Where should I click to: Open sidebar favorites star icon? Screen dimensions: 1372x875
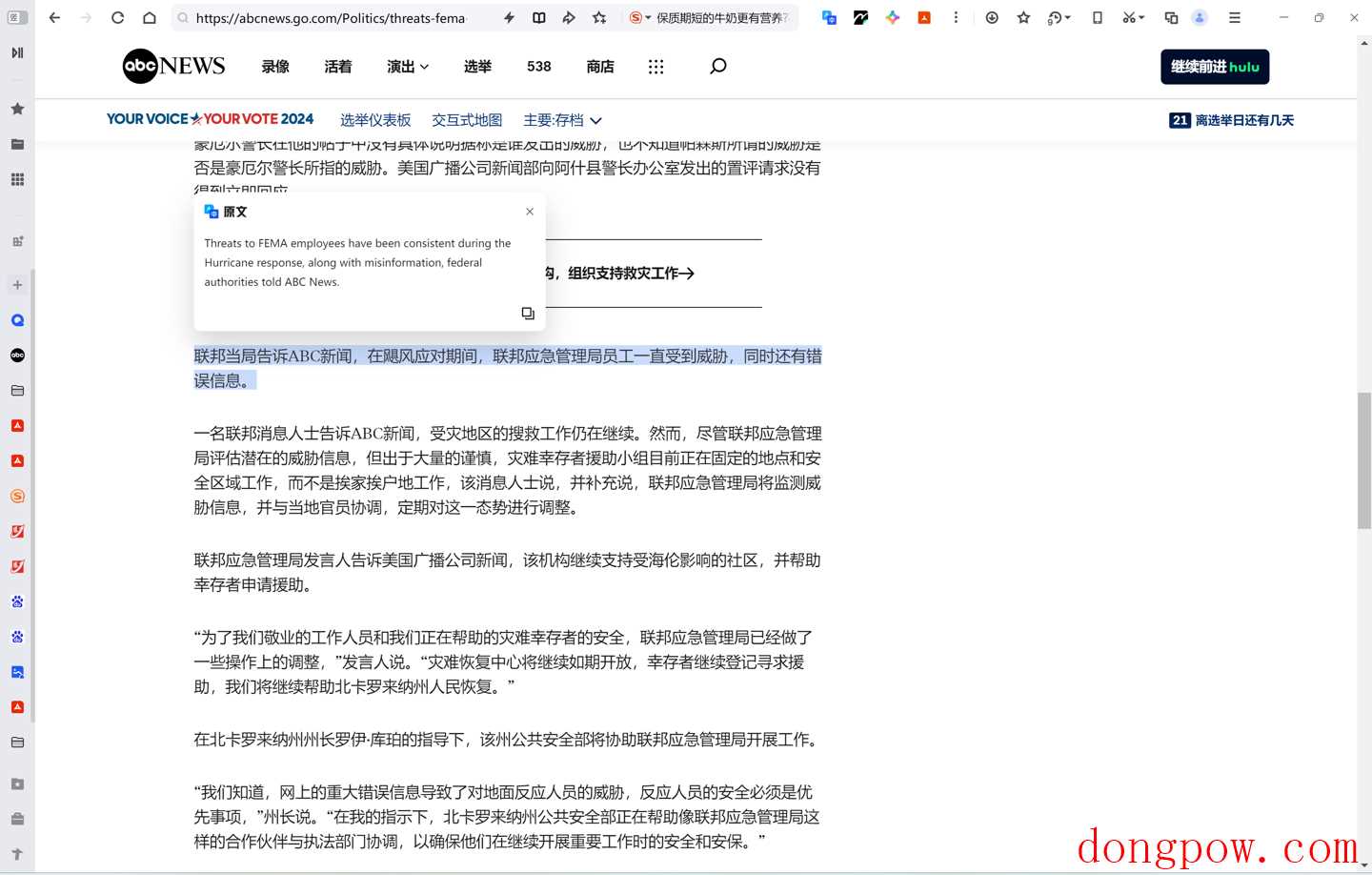pos(17,109)
